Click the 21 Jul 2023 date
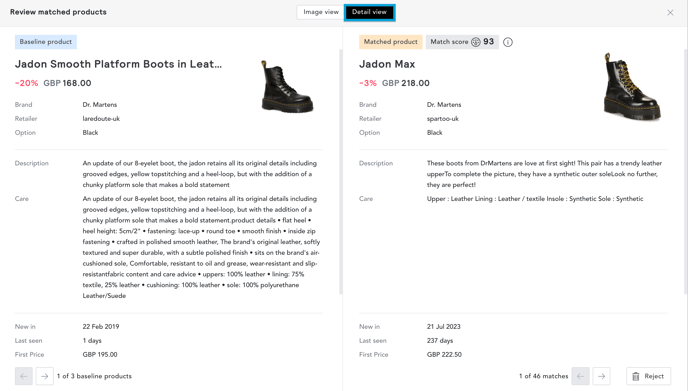Image resolution: width=688 pixels, height=391 pixels. [444, 326]
